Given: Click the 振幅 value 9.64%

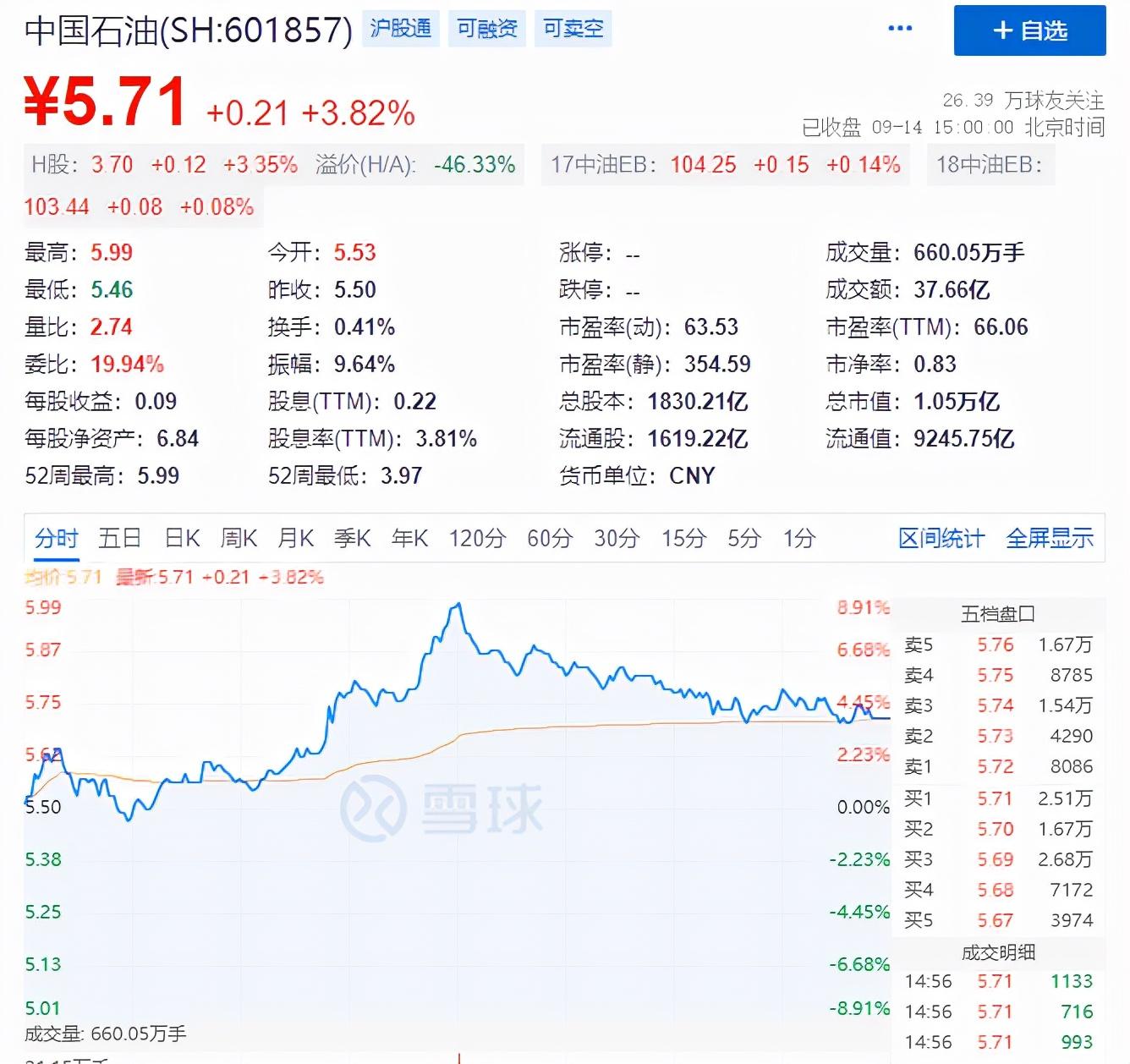Looking at the screenshot, I should [x=364, y=364].
